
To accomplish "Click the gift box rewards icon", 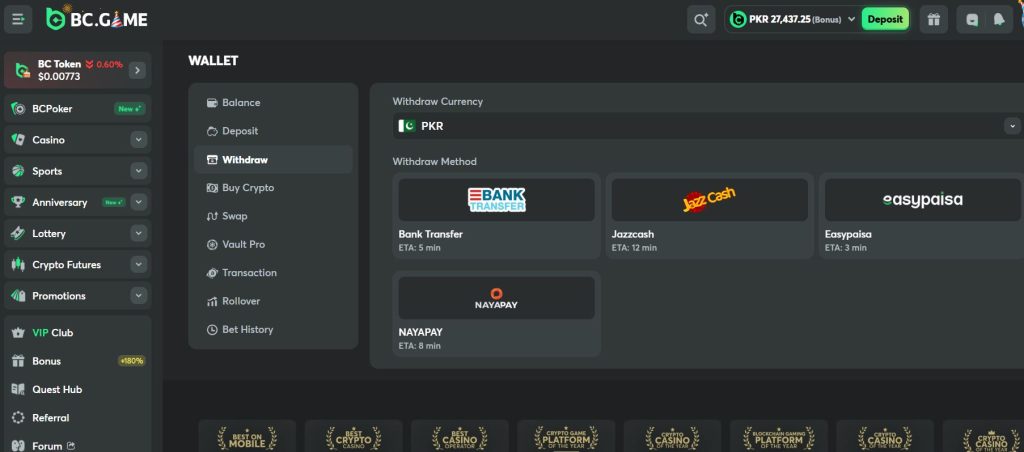I will pos(933,19).
